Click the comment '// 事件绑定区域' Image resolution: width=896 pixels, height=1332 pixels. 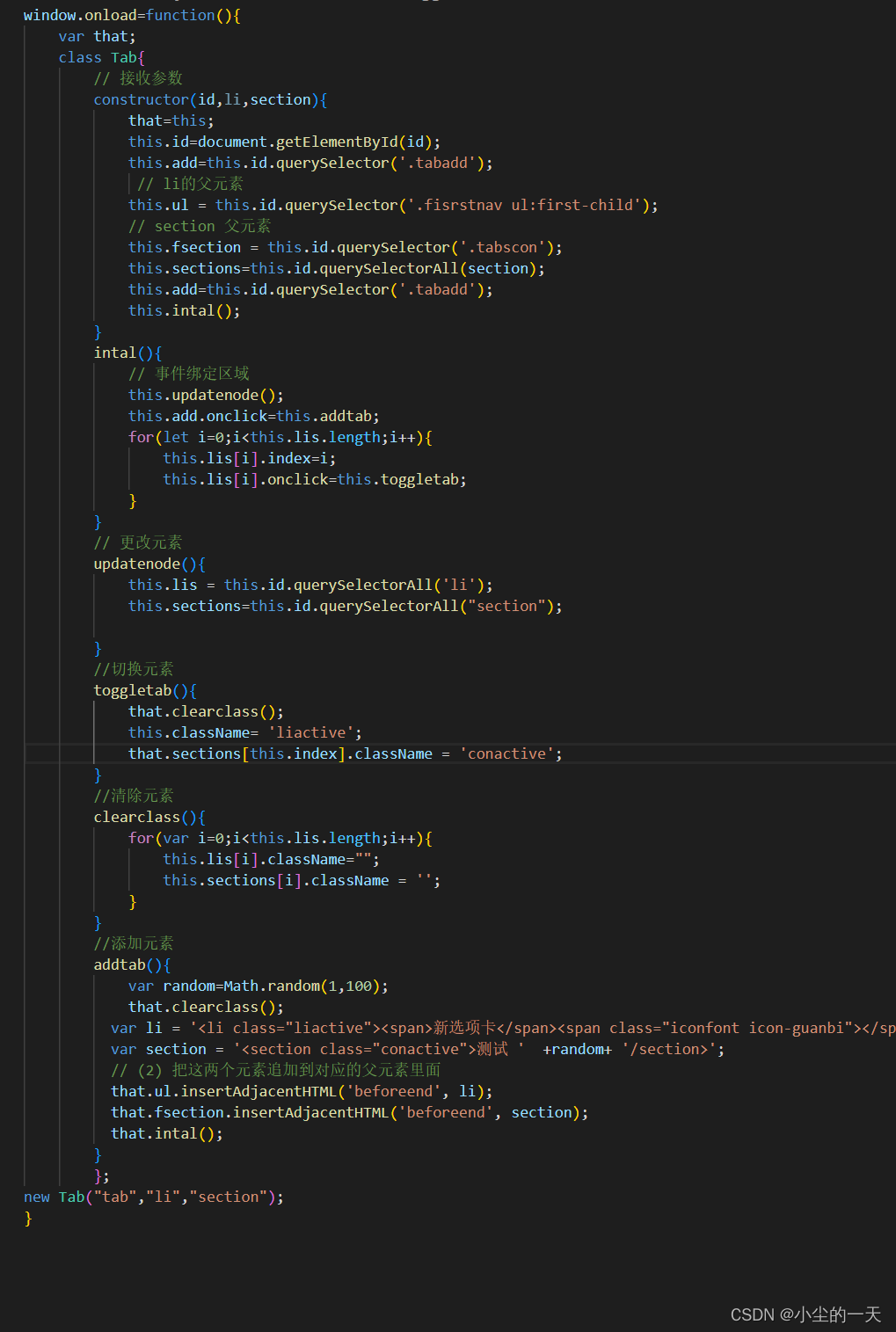coord(189,374)
